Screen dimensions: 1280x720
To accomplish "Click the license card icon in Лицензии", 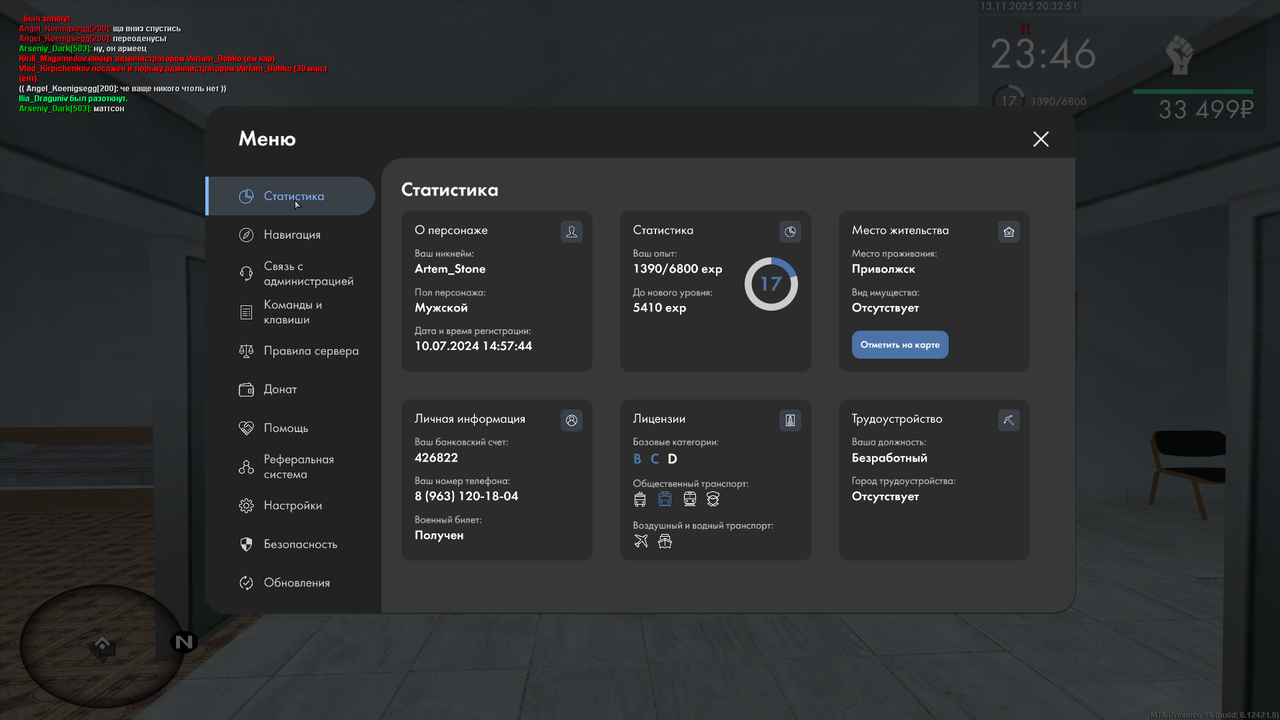I will (790, 420).
